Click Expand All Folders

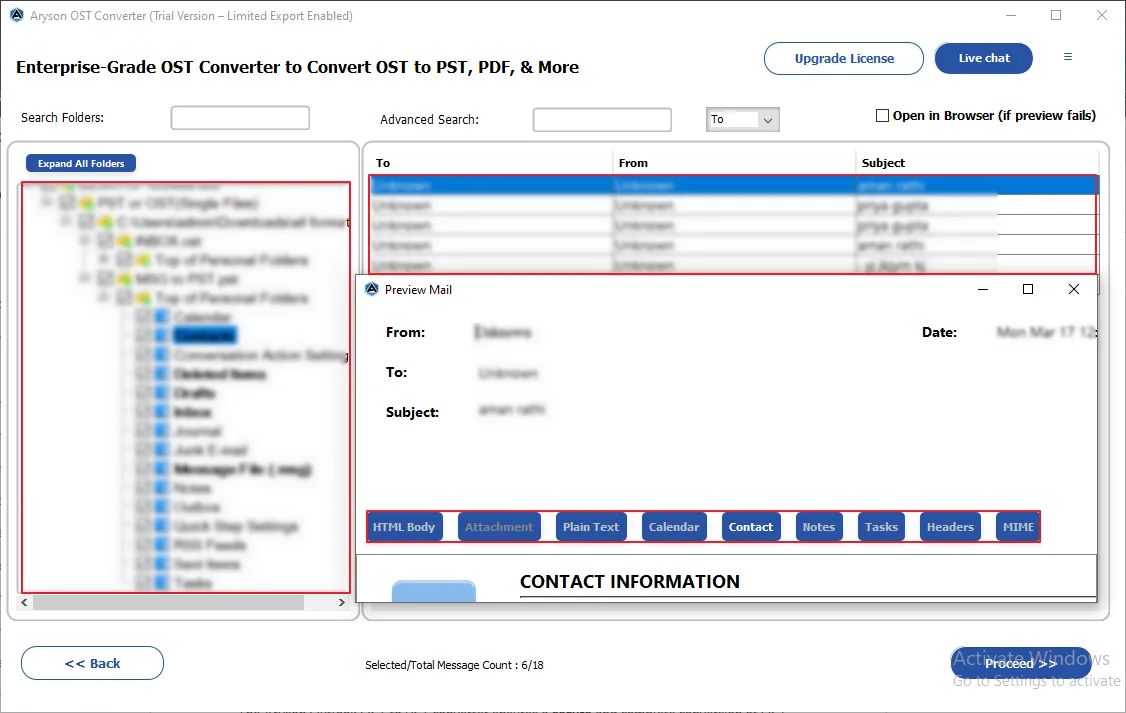(x=81, y=164)
